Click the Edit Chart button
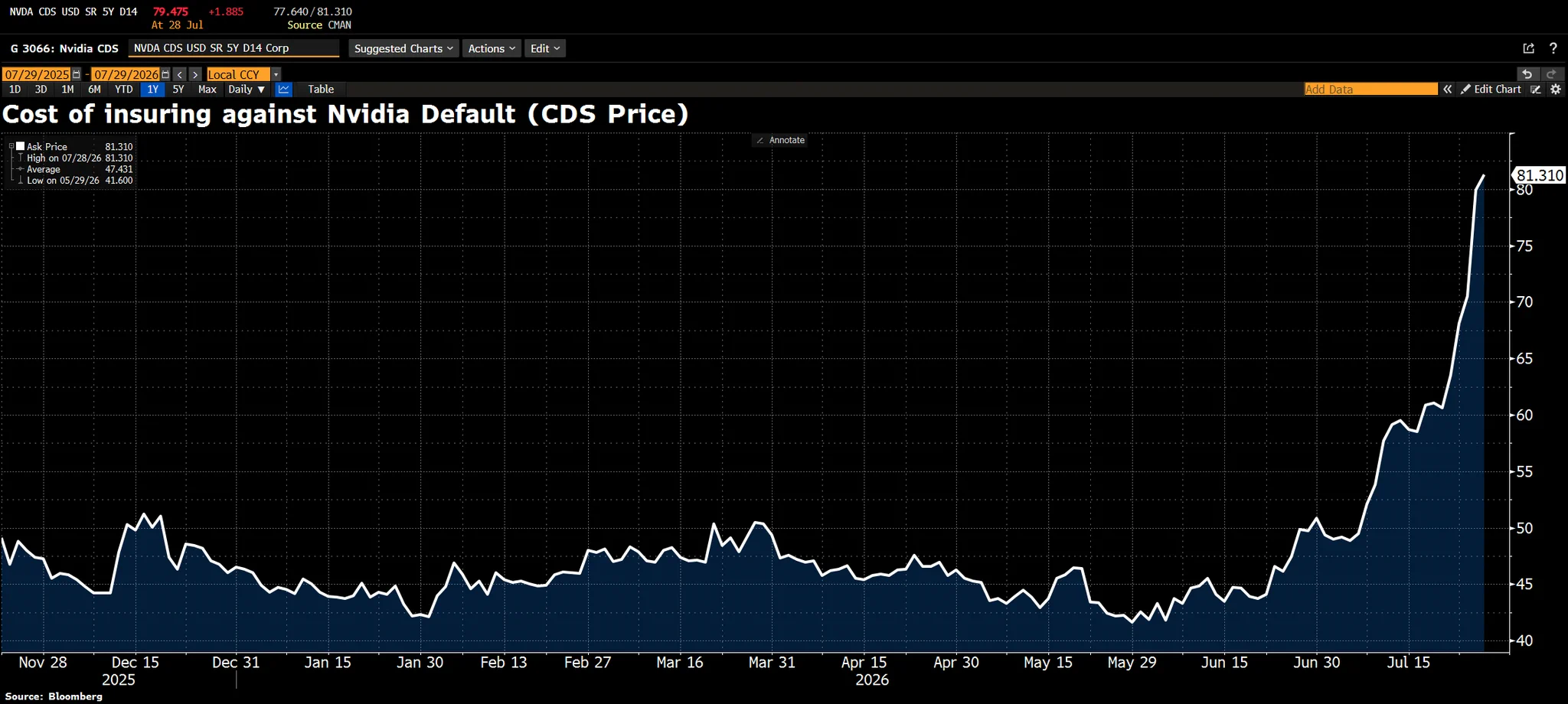Image resolution: width=1568 pixels, height=704 pixels. (1491, 90)
